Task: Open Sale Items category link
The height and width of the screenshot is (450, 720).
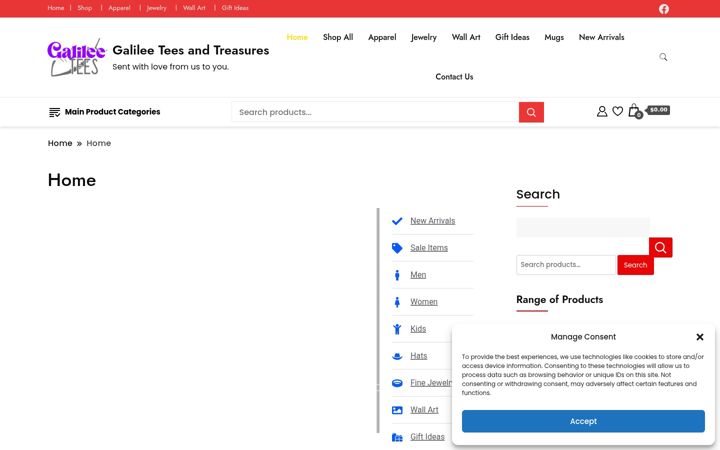Action: point(429,248)
